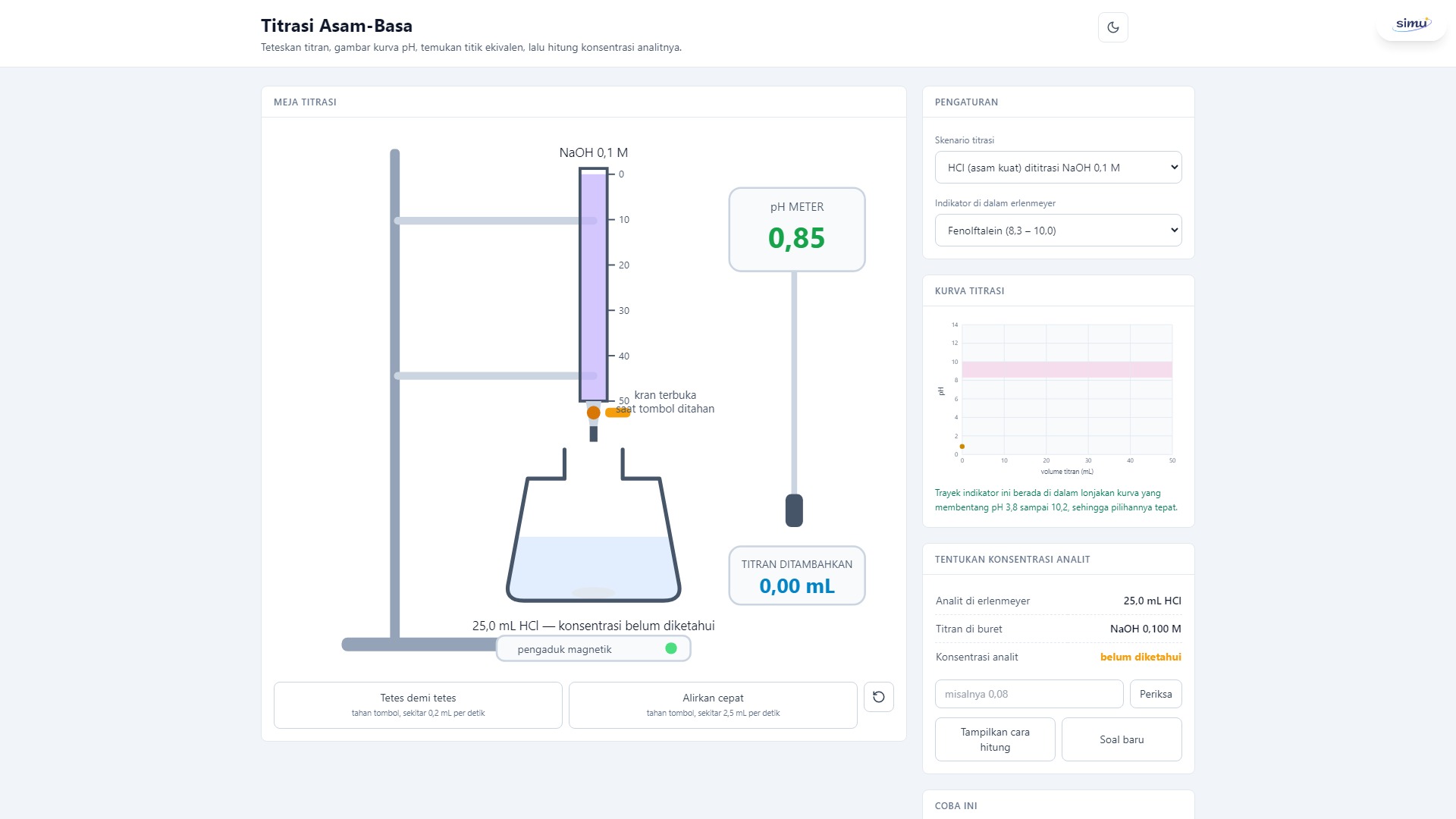Focus the concentration input field misalnya 0,08
Image resolution: width=1456 pixels, height=819 pixels.
1029,694
